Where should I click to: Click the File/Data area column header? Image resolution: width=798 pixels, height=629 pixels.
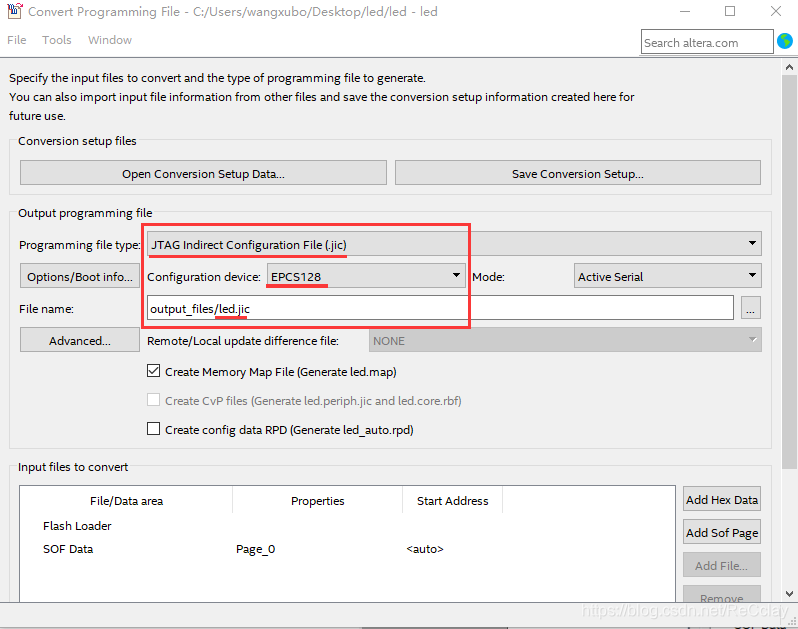coord(126,500)
